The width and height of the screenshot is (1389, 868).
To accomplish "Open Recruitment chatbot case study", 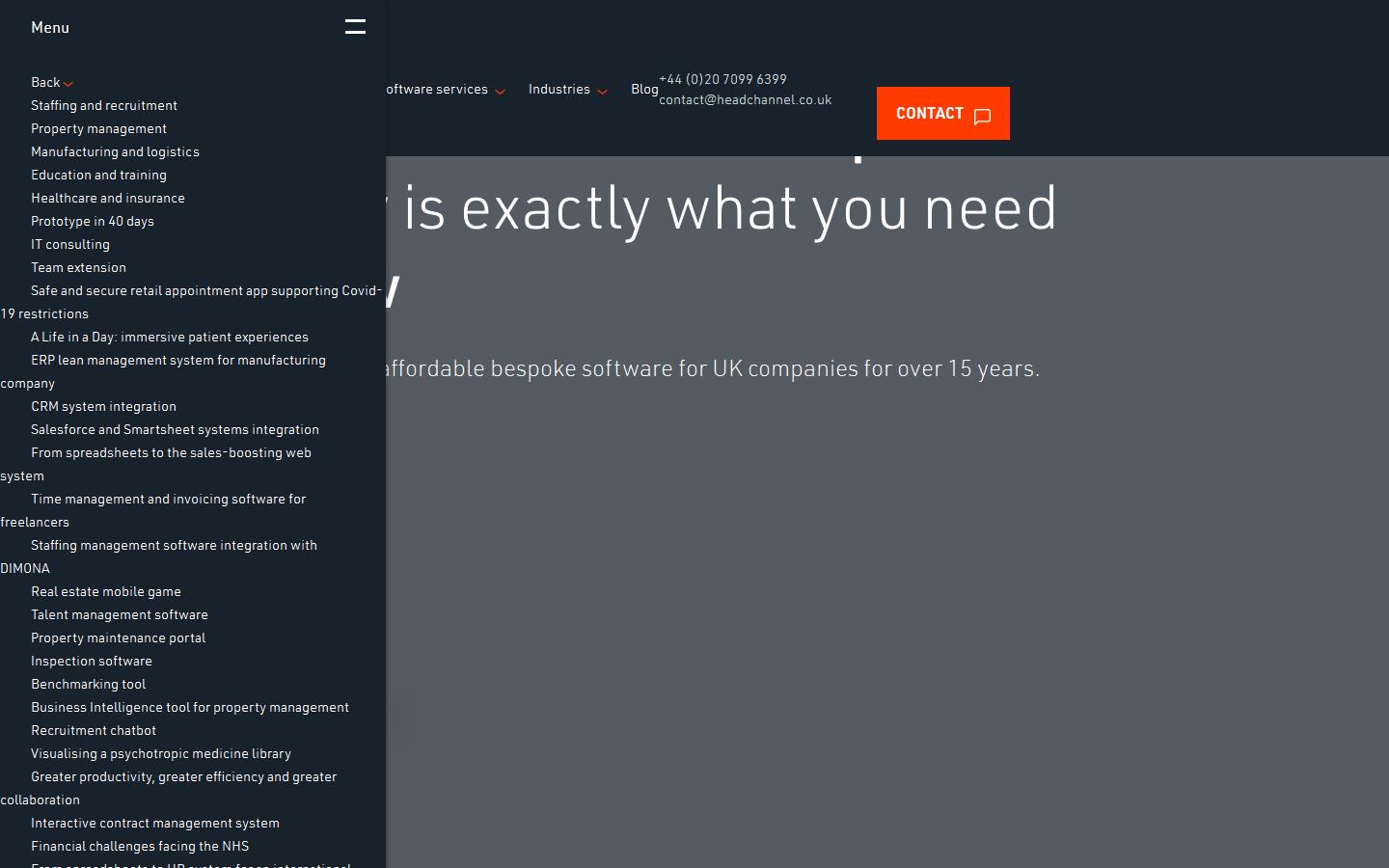I will tap(94, 731).
